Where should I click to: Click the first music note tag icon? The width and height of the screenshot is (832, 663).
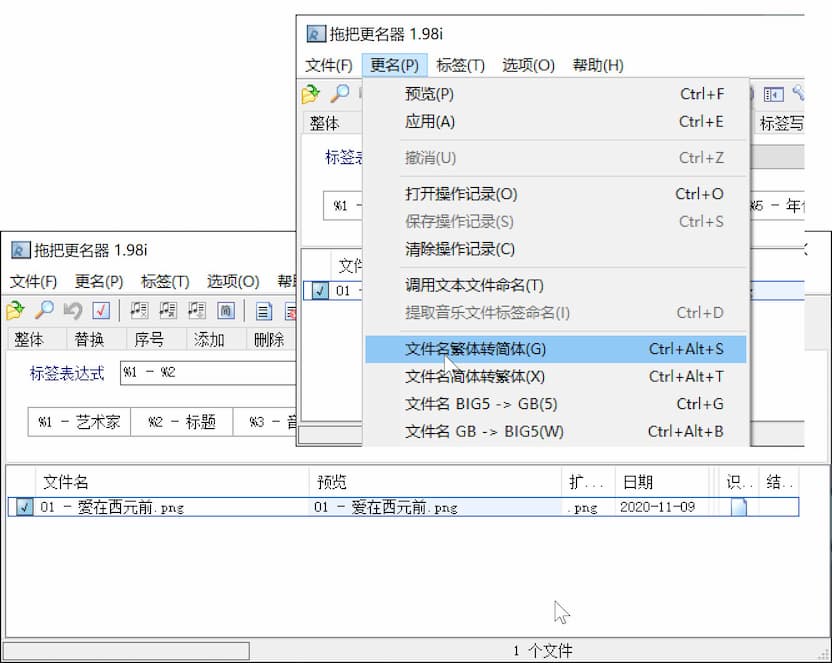coord(139,310)
